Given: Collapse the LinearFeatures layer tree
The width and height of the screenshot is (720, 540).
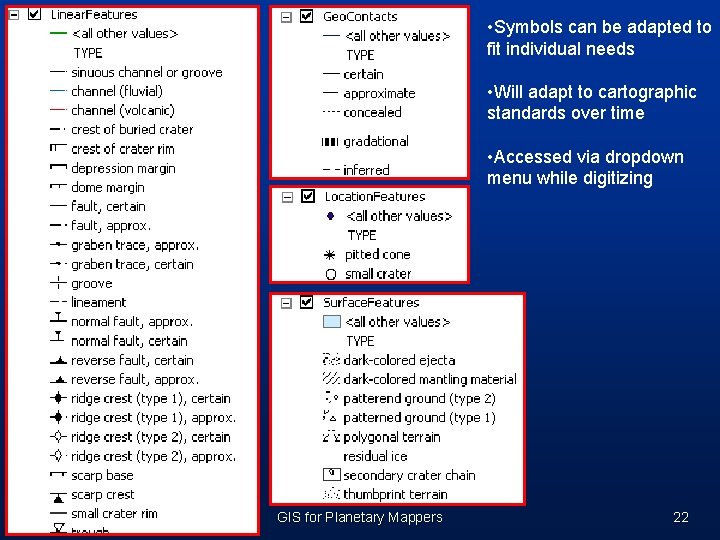Looking at the screenshot, I should click(x=14, y=15).
